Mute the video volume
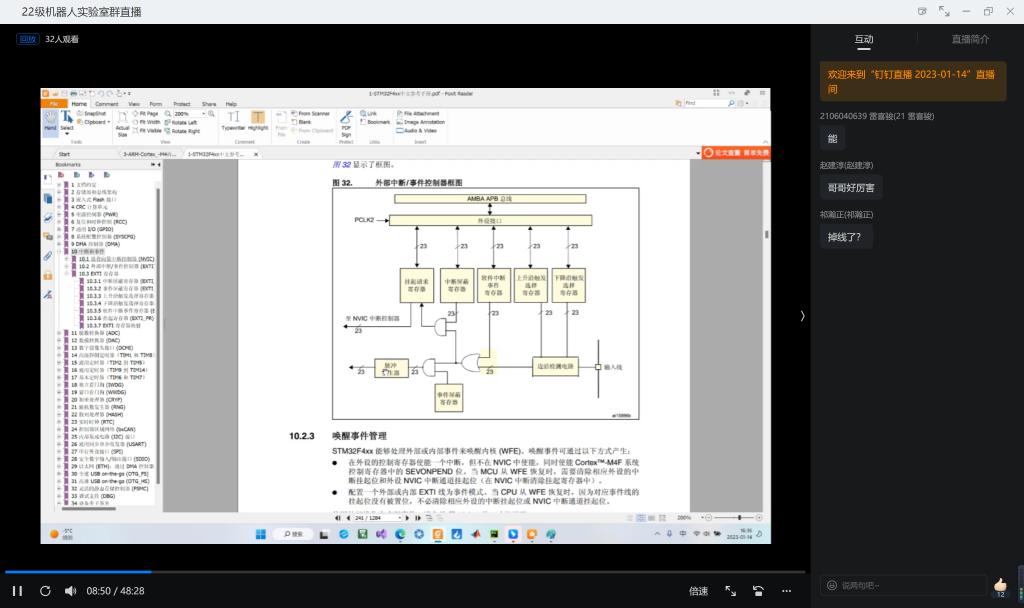This screenshot has height=608, width=1024. 70,591
